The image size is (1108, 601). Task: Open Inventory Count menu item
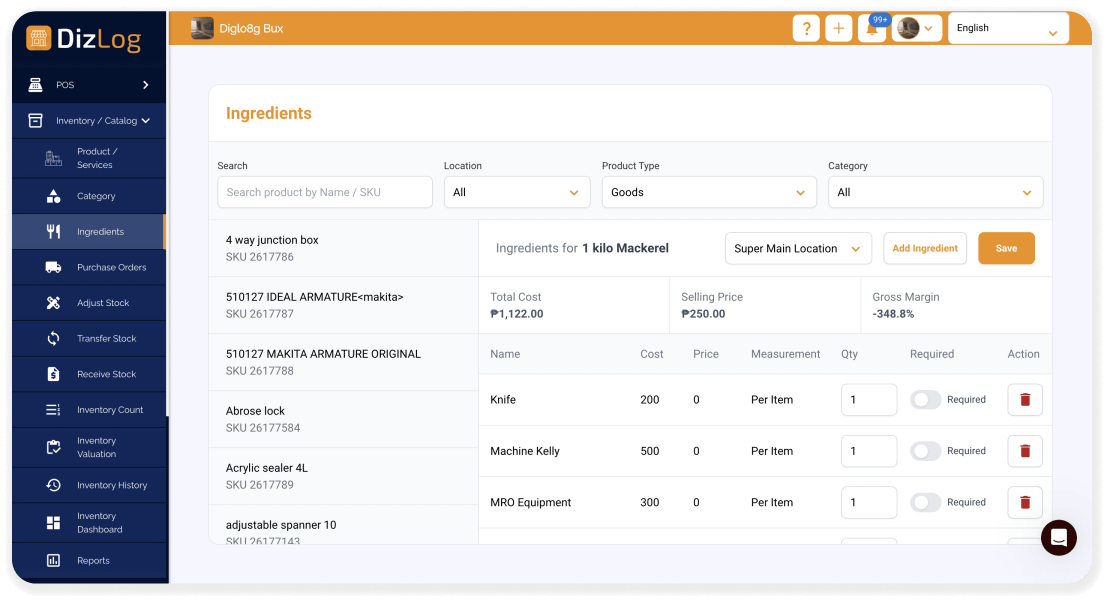109,410
